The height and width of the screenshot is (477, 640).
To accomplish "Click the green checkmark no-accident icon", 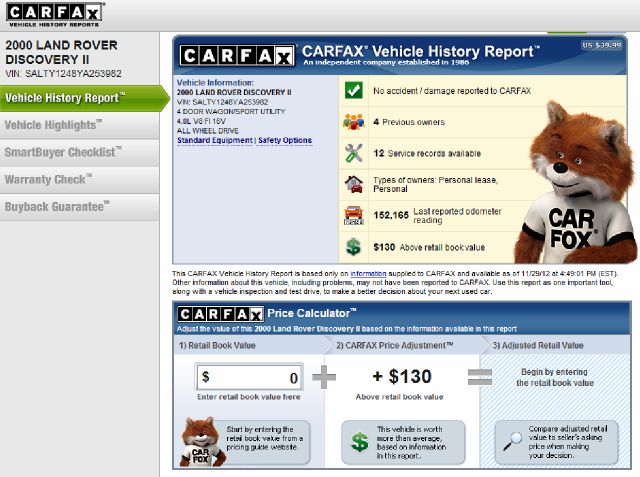I will 353,90.
